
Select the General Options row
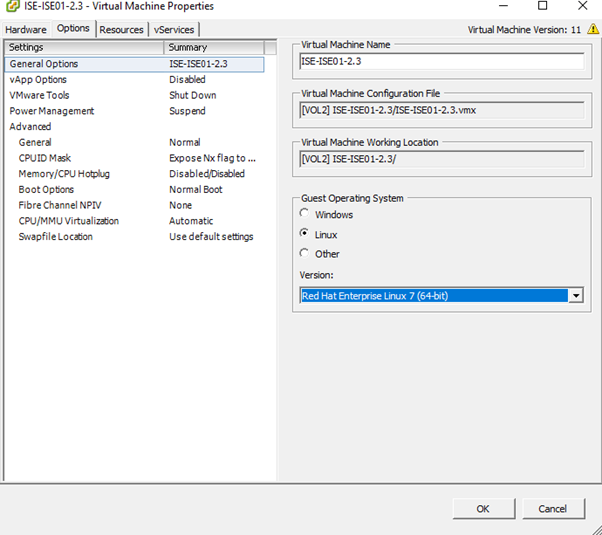[x=134, y=64]
